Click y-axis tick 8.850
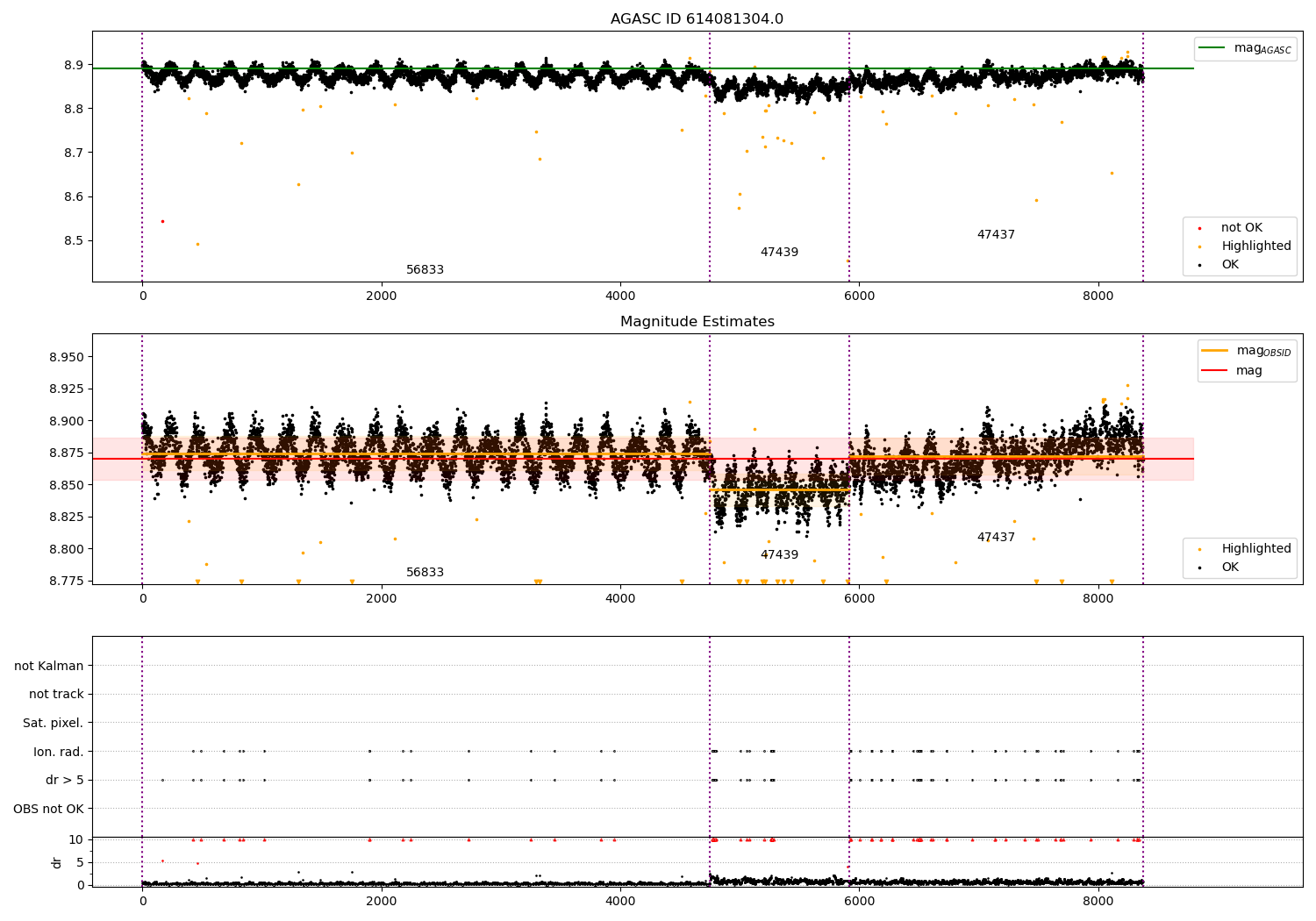The image size is (1316, 921). tap(66, 486)
